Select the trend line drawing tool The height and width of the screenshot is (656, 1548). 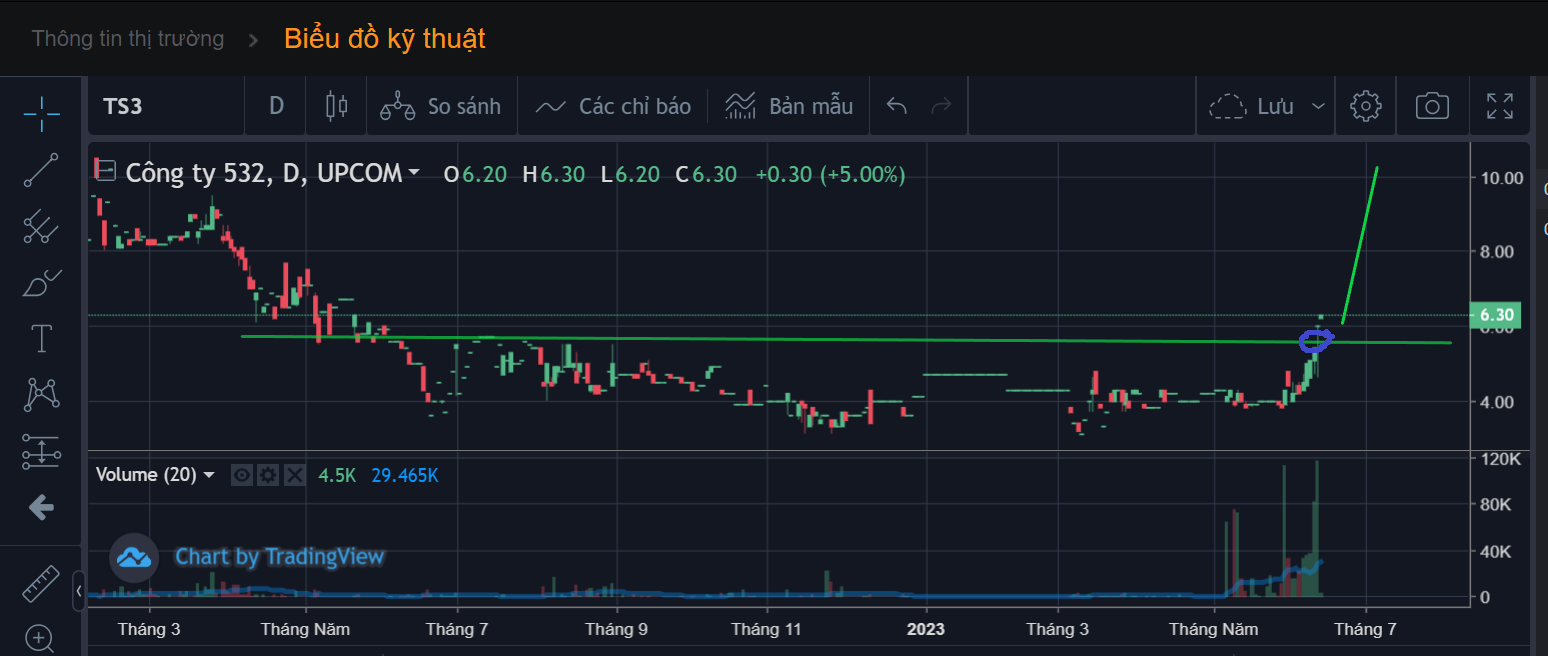coord(41,171)
